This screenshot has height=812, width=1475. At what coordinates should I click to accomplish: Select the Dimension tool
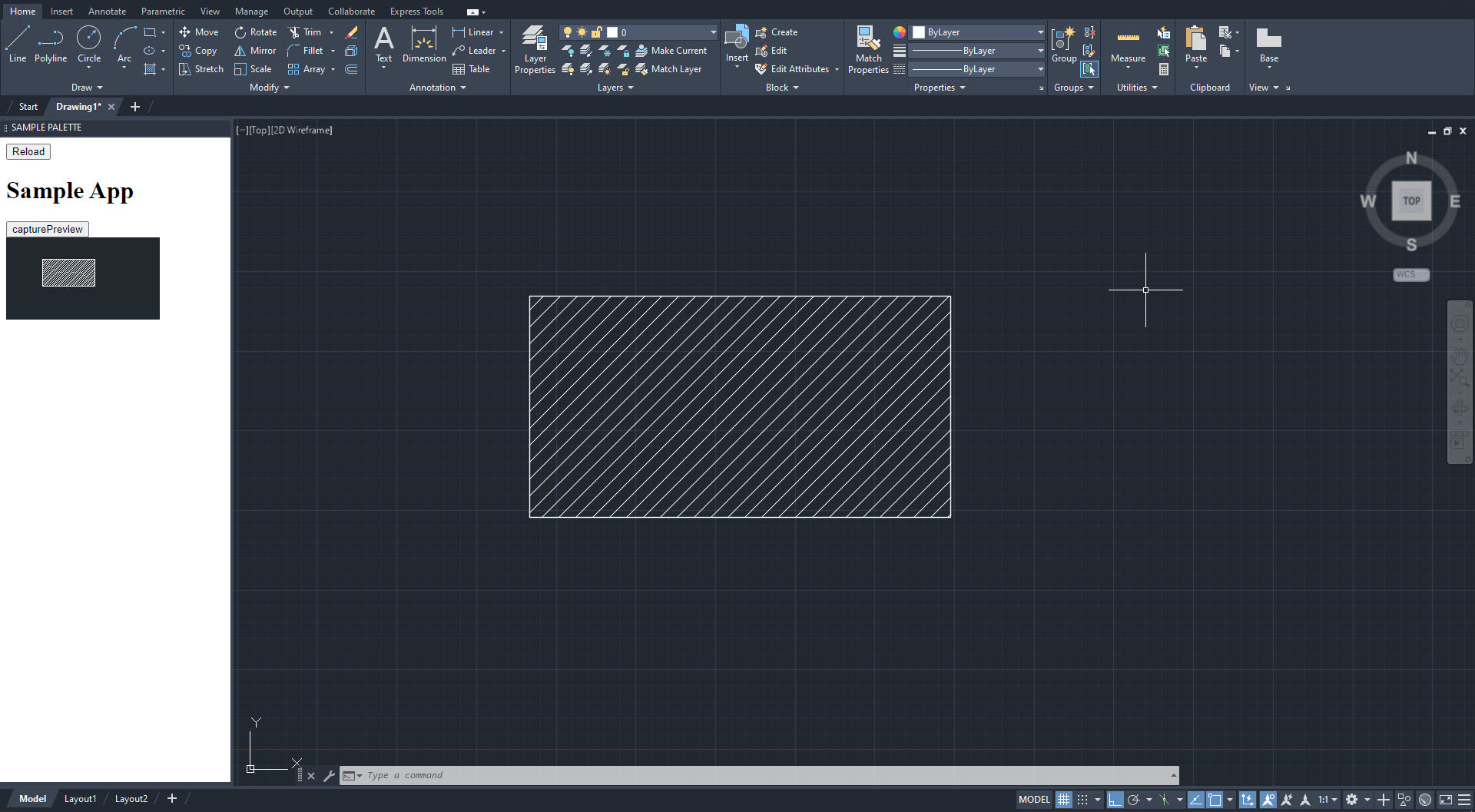point(424,44)
